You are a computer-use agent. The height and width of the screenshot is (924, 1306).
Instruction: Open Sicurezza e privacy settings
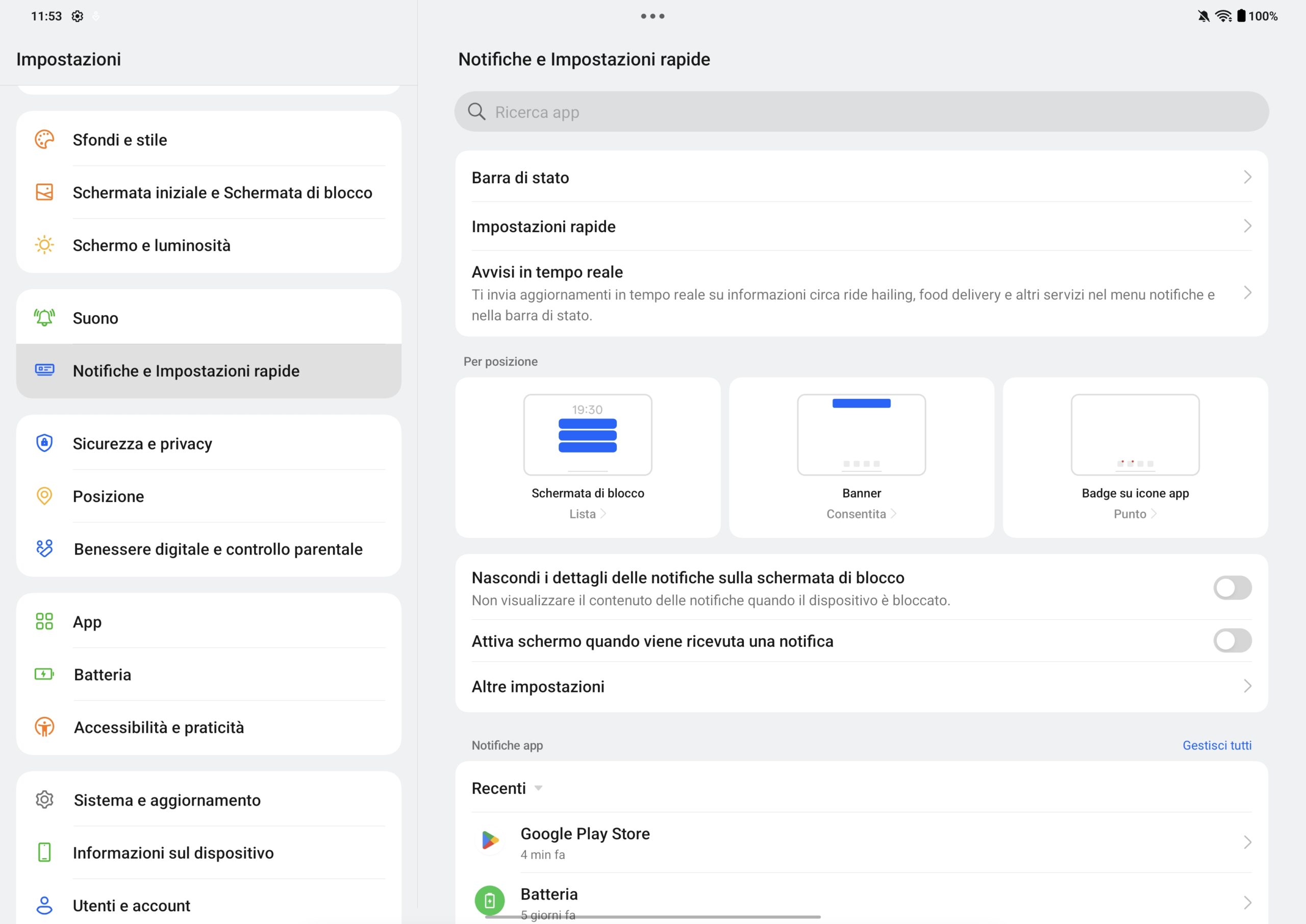[x=209, y=443]
